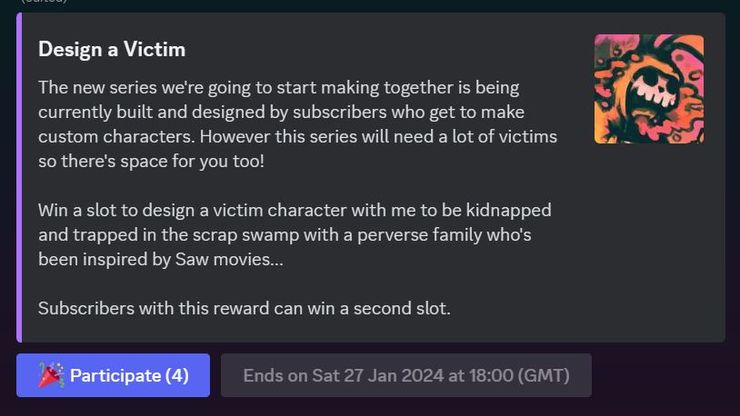Click the phrase 'custom characters'
The width and height of the screenshot is (740, 416).
pyautogui.click(x=104, y=135)
